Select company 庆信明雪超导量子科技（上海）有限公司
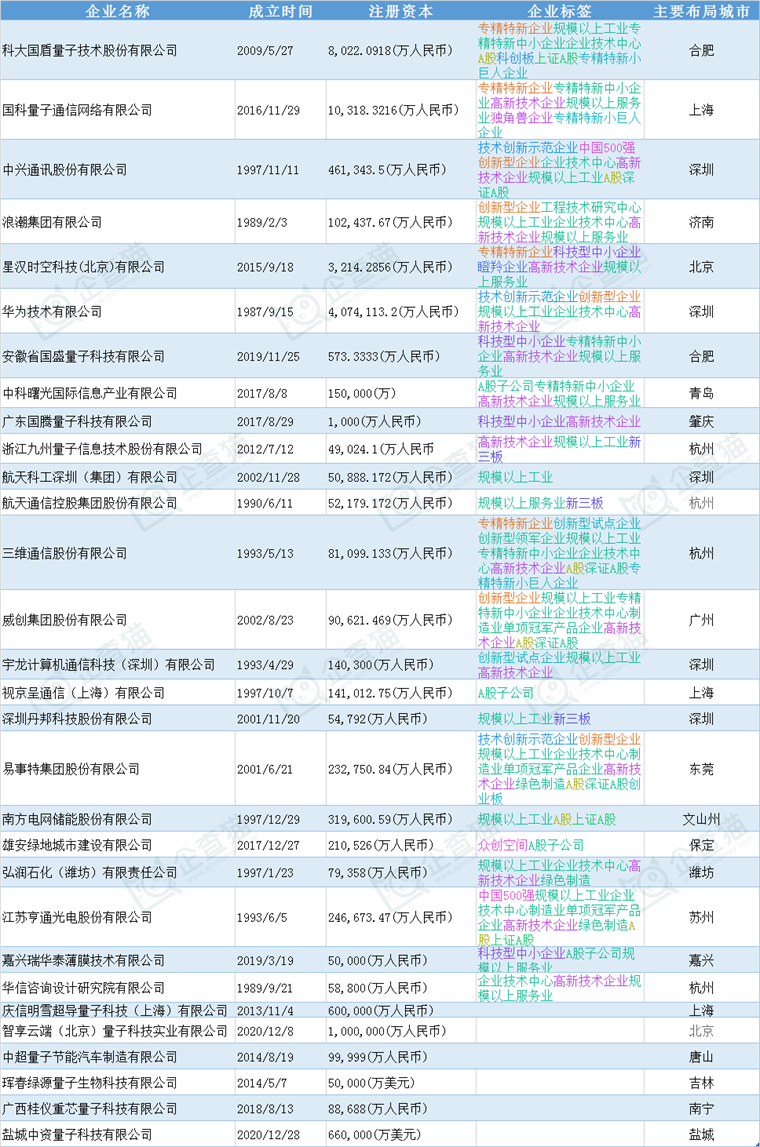 coord(115,1010)
